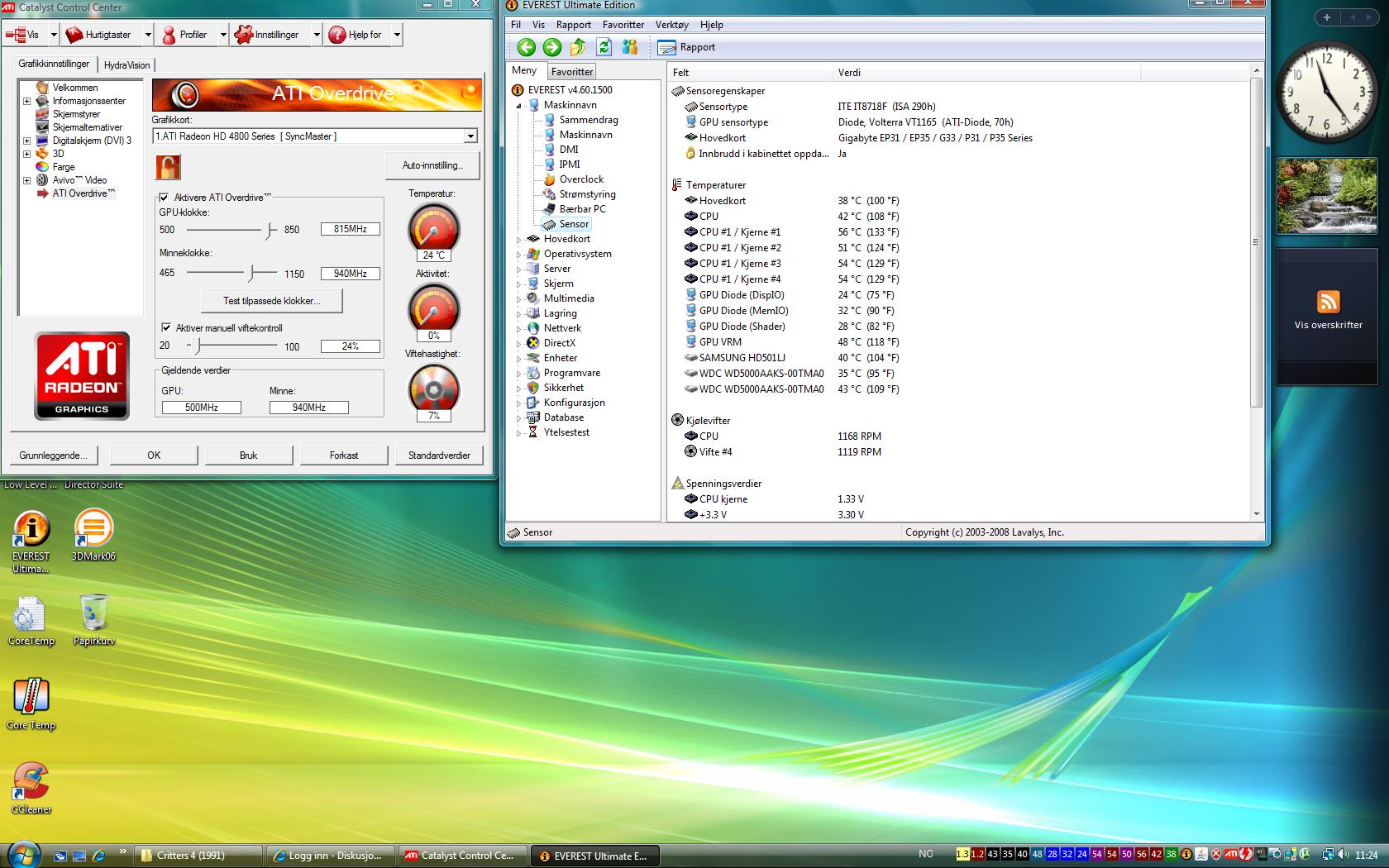Toggle Aktiver manuell viftekontroll checkbox
The image size is (1389, 868).
(x=165, y=328)
